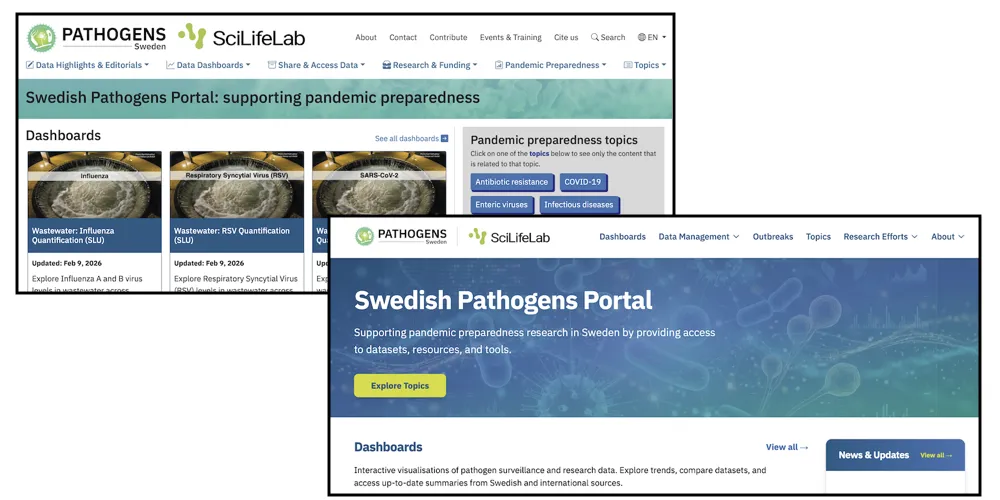Click Pathogens Sweden logo in old portal window
The image size is (1000, 500).
pyautogui.click(x=96, y=38)
